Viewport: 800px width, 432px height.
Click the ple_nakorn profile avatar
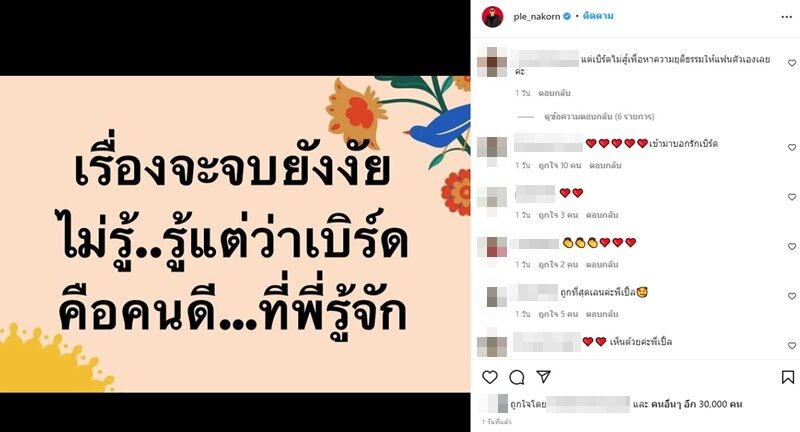click(493, 17)
